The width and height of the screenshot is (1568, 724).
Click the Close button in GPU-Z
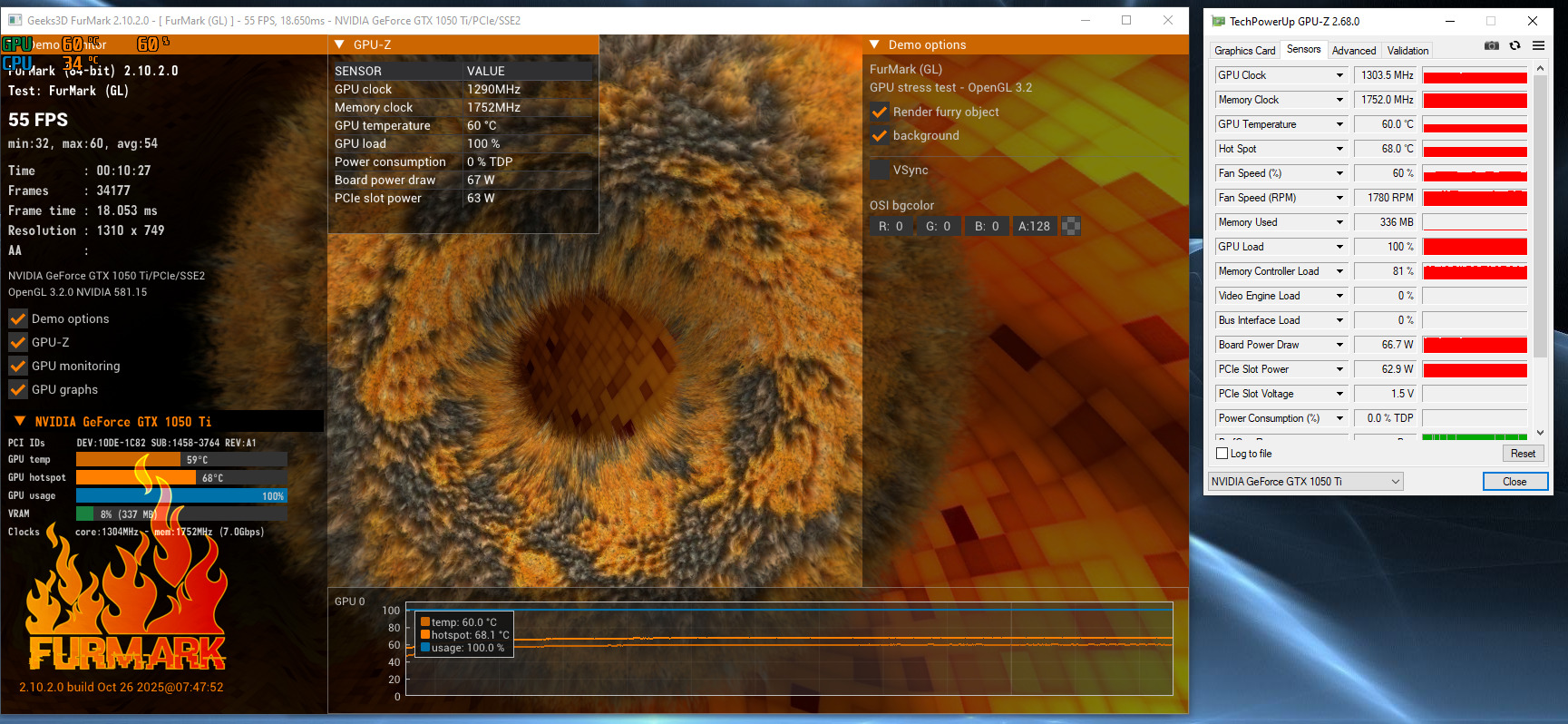click(1514, 482)
